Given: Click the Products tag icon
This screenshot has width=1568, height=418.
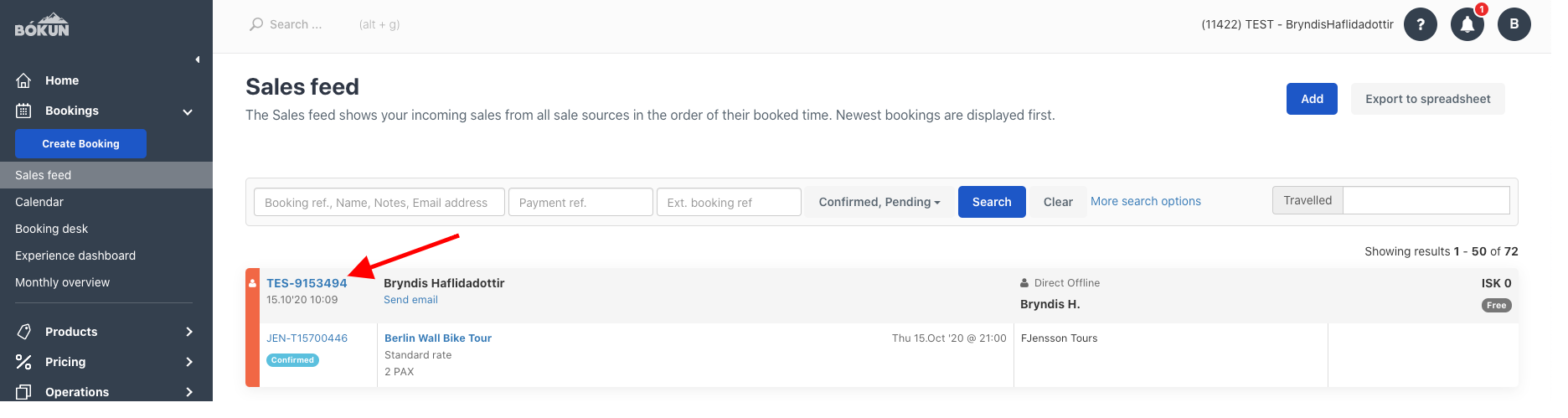Looking at the screenshot, I should (x=23, y=332).
